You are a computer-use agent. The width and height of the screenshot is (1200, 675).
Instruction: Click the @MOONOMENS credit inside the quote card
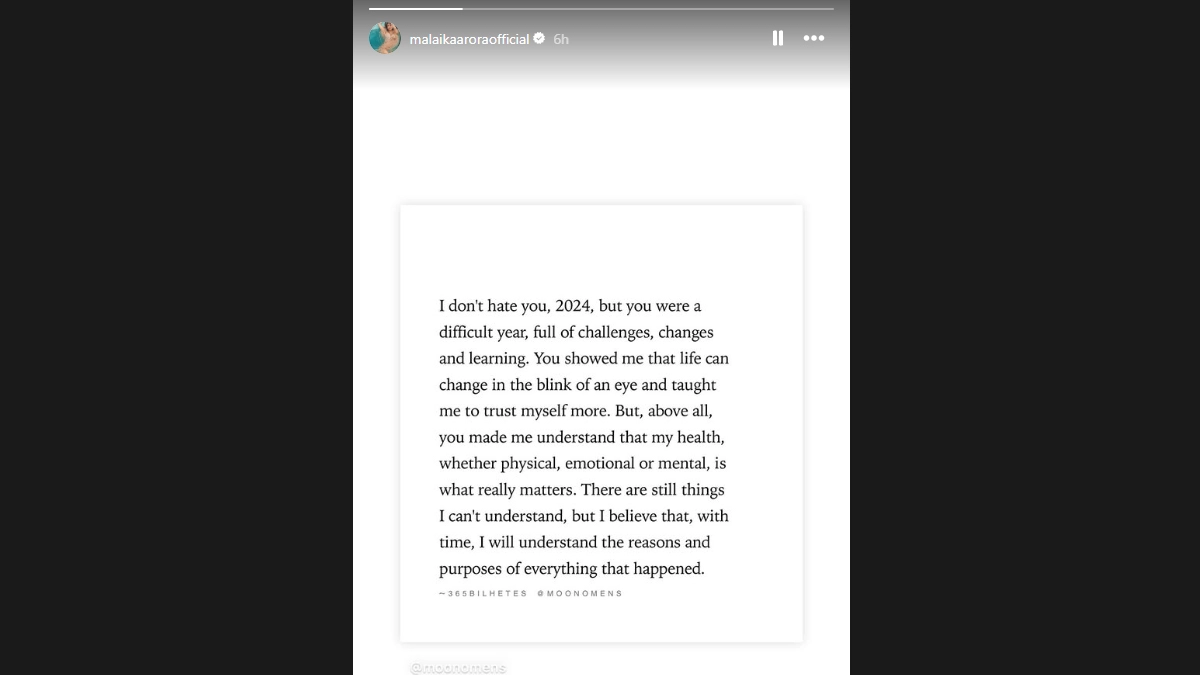tap(579, 594)
